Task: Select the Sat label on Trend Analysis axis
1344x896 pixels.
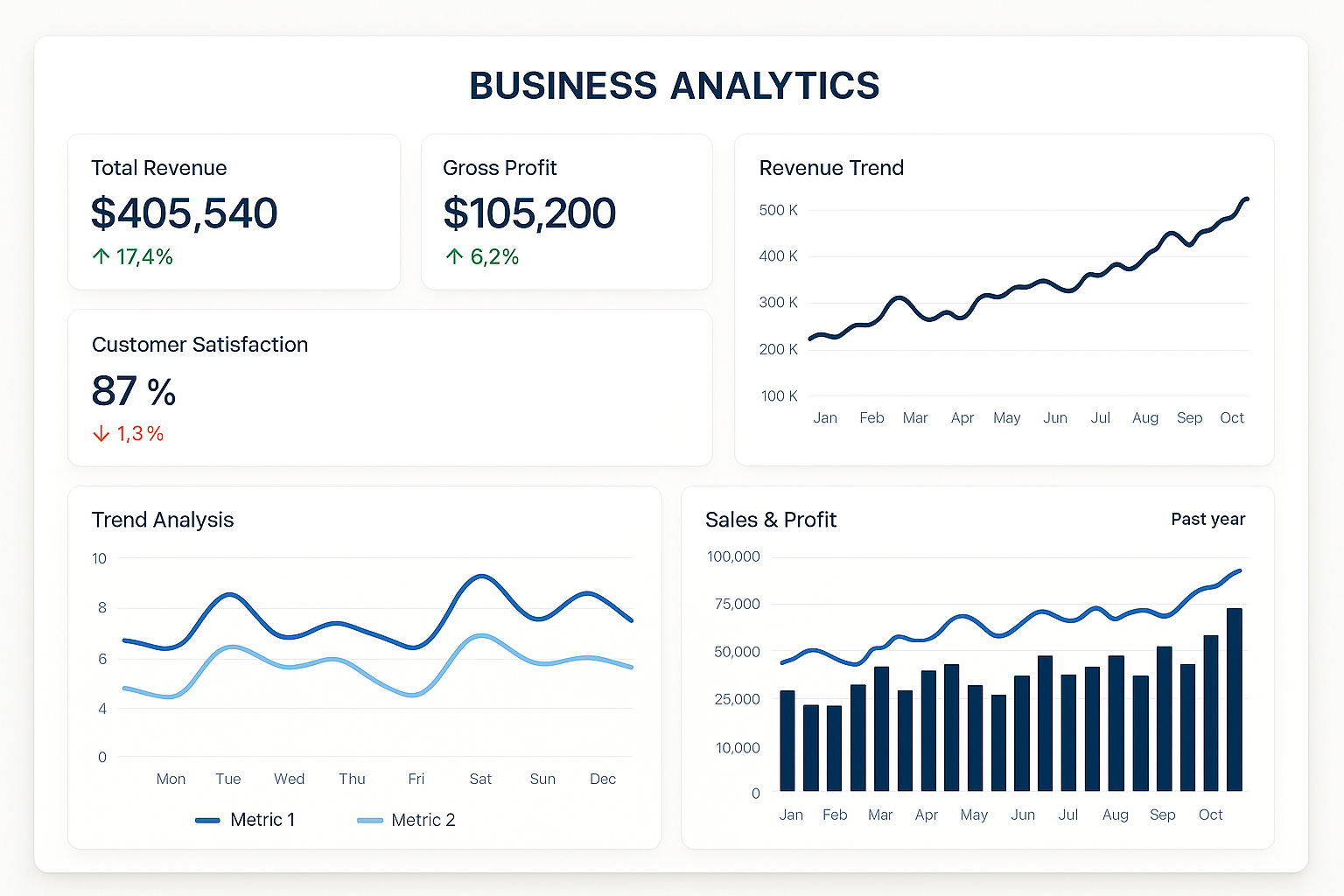Action: 480,779
